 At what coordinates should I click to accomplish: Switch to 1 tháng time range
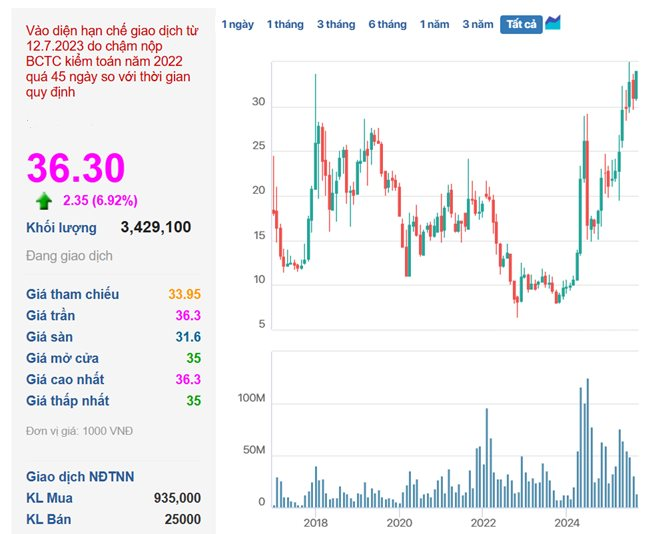(x=285, y=24)
